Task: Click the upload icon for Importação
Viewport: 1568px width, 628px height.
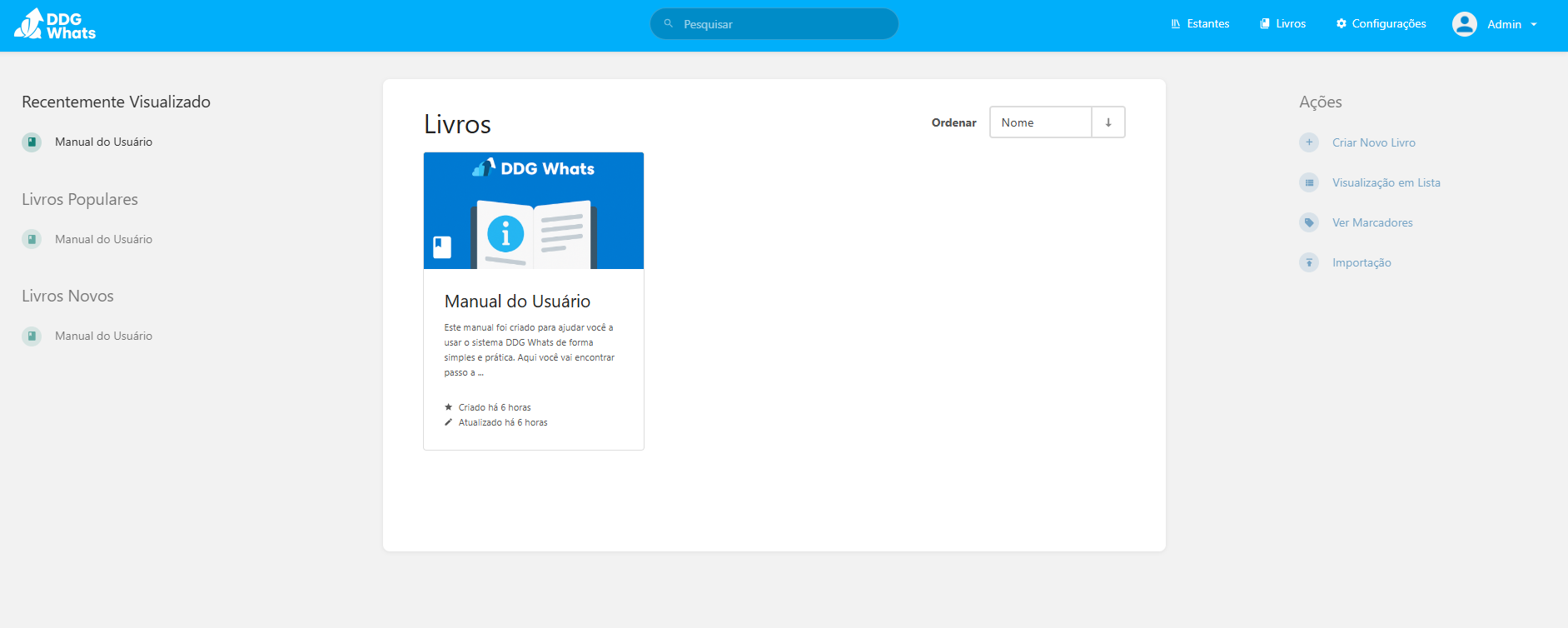Action: coord(1309,262)
